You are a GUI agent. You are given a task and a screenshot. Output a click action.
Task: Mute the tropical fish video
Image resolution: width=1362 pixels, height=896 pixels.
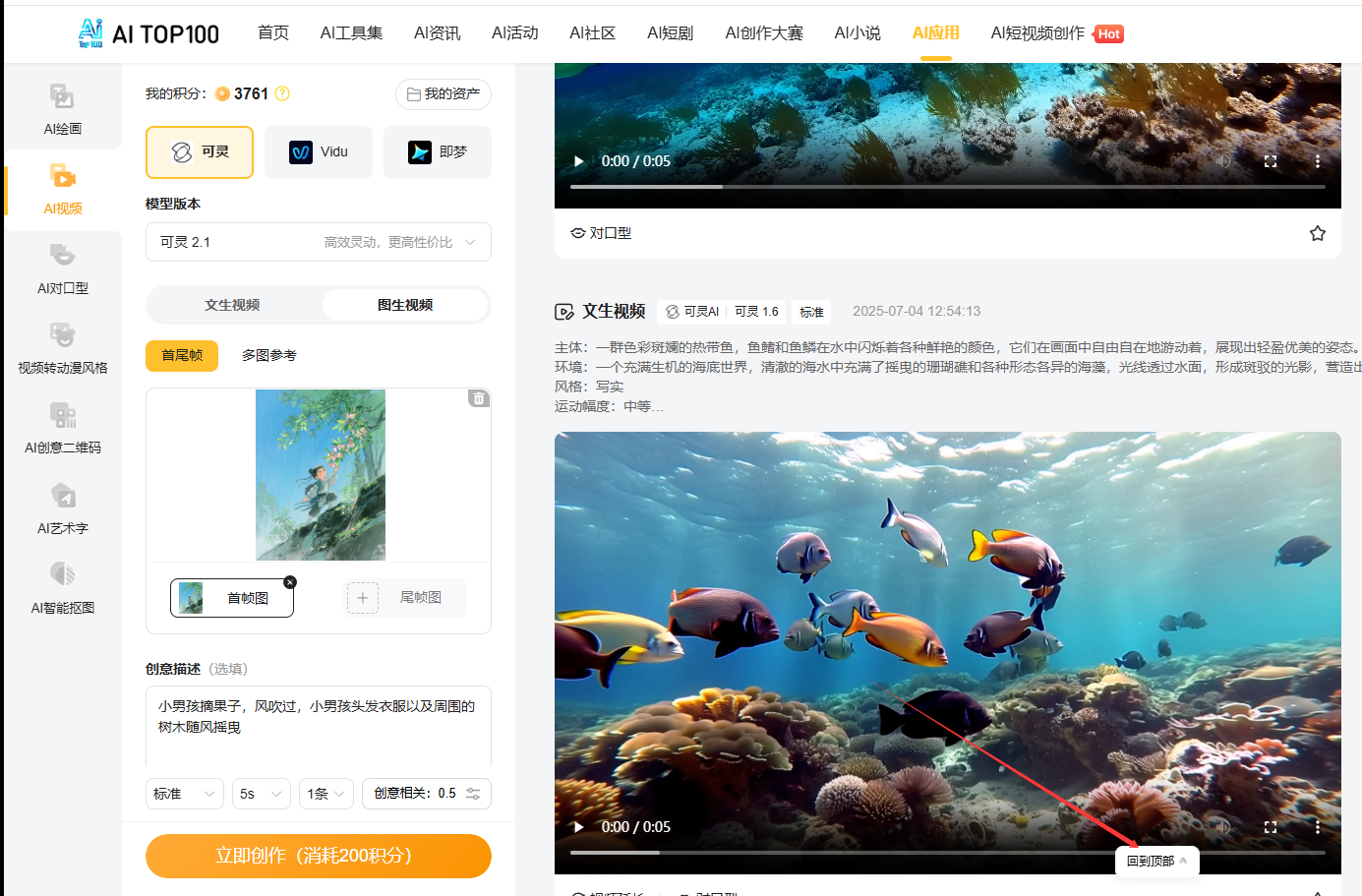pyautogui.click(x=1223, y=827)
